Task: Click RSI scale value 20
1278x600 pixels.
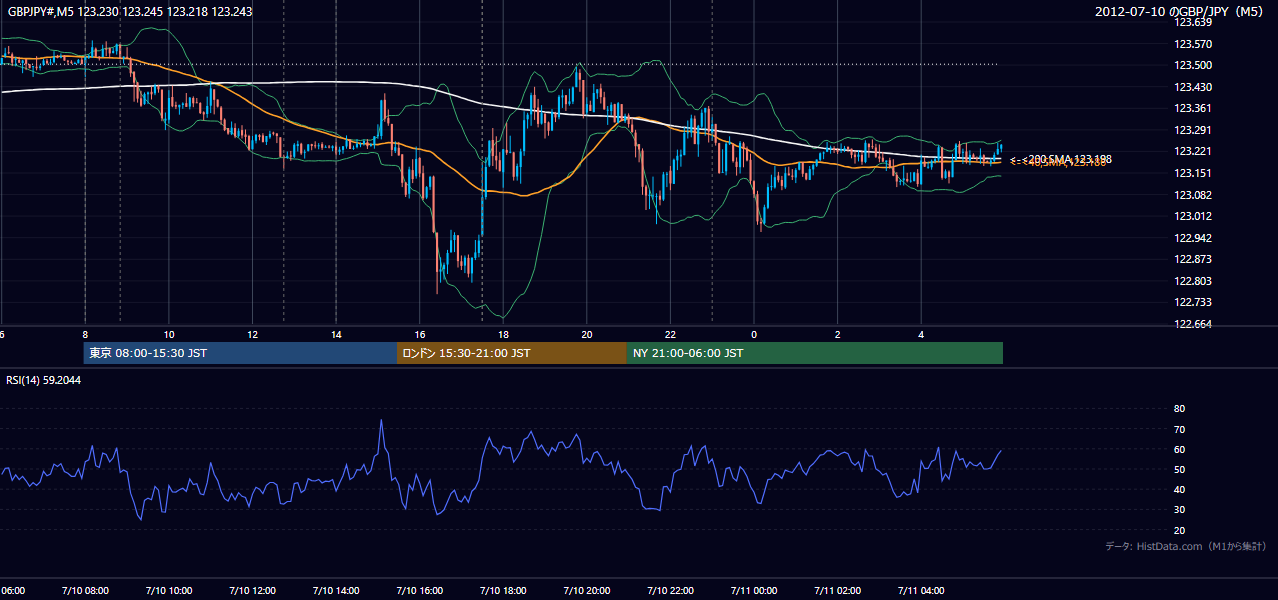Action: click(x=1180, y=530)
